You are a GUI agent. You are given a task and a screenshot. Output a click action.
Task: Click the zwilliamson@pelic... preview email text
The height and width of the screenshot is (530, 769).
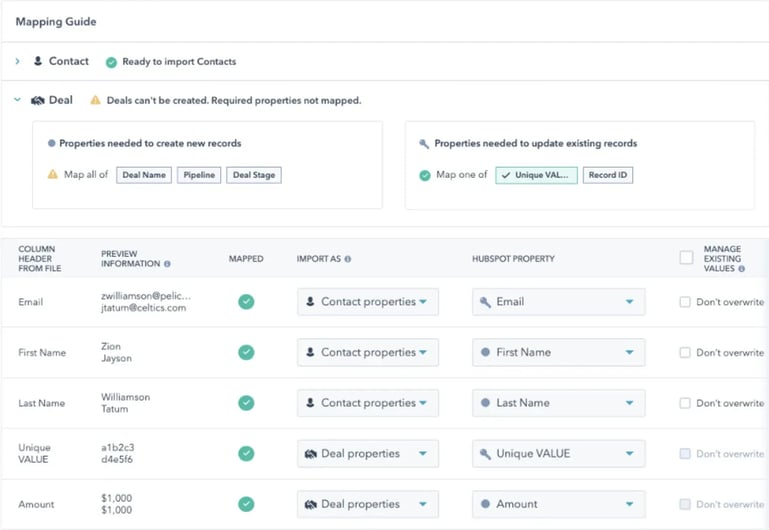pos(146,296)
